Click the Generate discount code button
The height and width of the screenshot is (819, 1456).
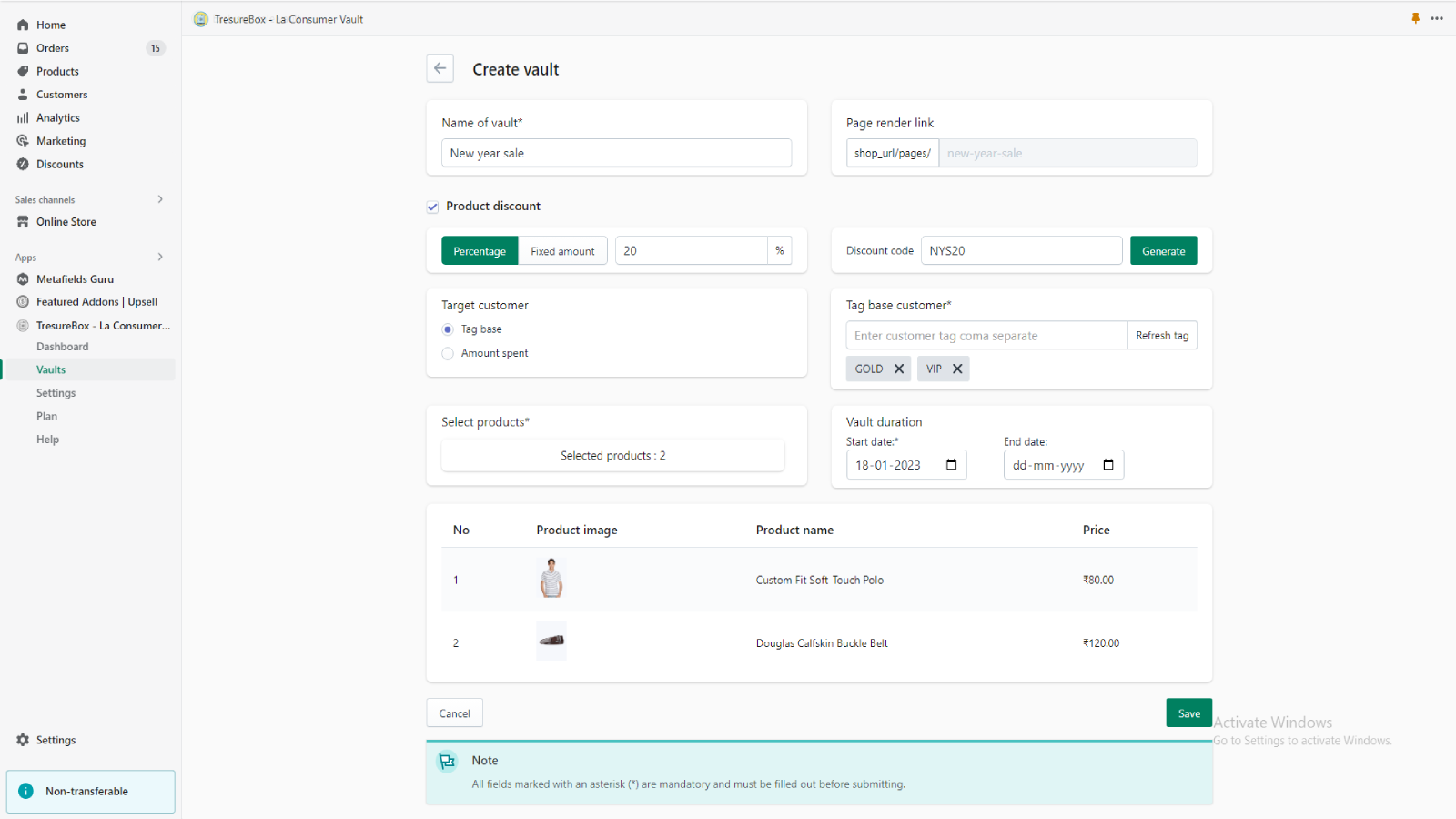(1163, 251)
